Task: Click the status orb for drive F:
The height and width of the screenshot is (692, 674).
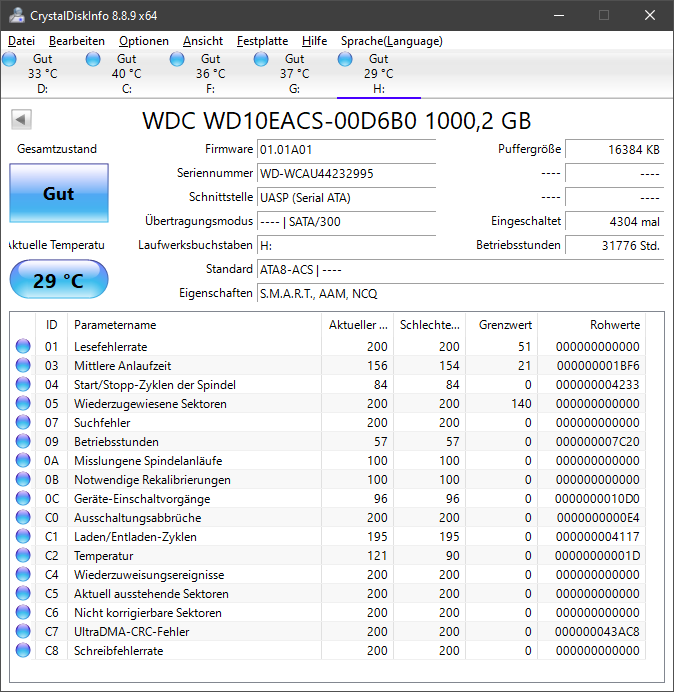Action: (x=177, y=59)
